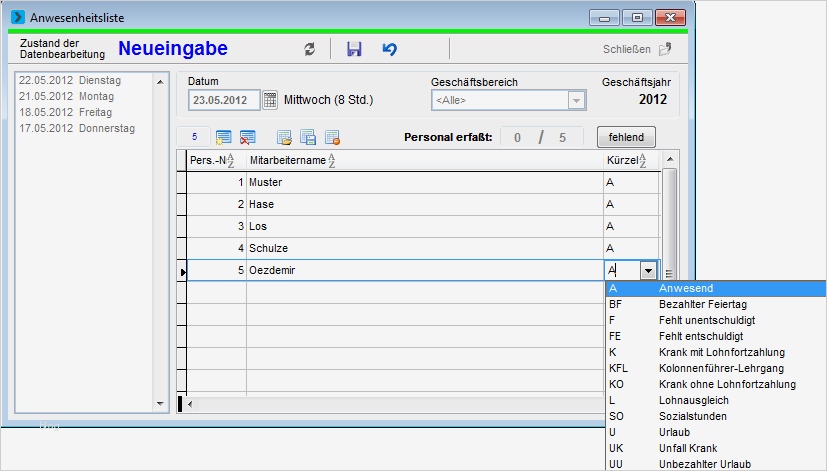This screenshot has width=827, height=471.
Task: Maximize the Anwesenheitsliste window
Action: point(637,18)
